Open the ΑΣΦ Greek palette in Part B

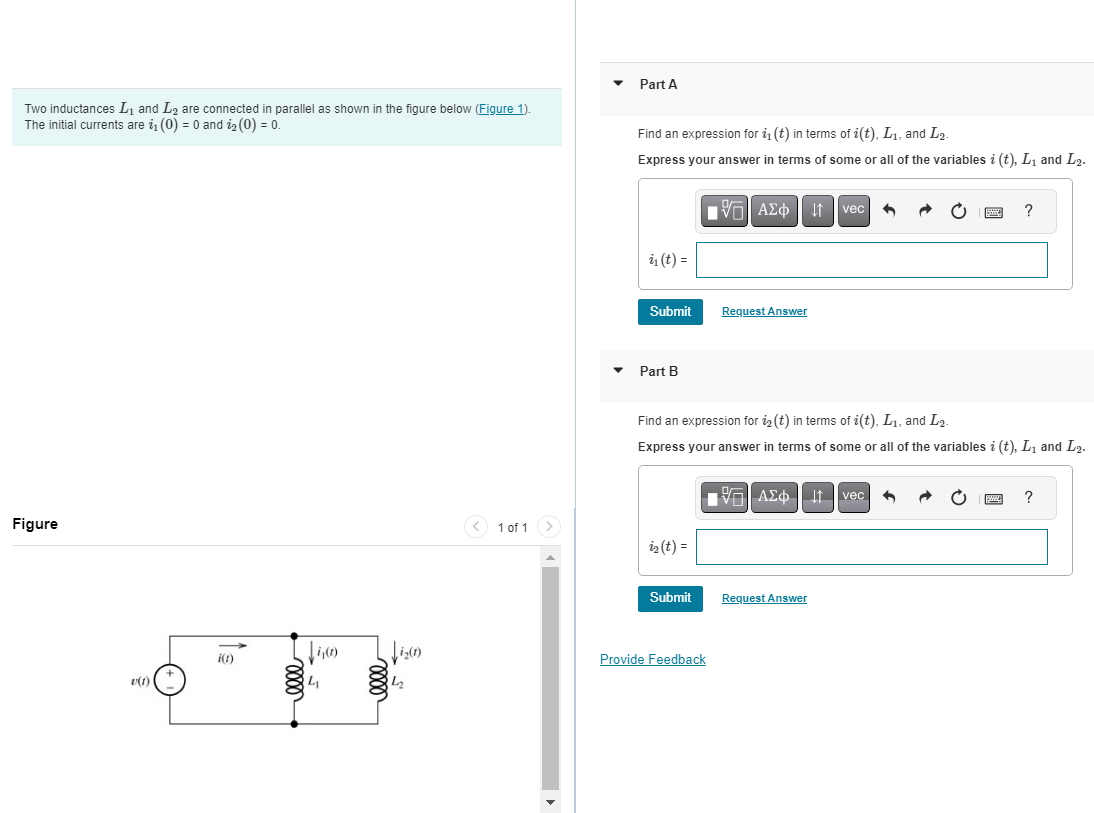(x=773, y=497)
